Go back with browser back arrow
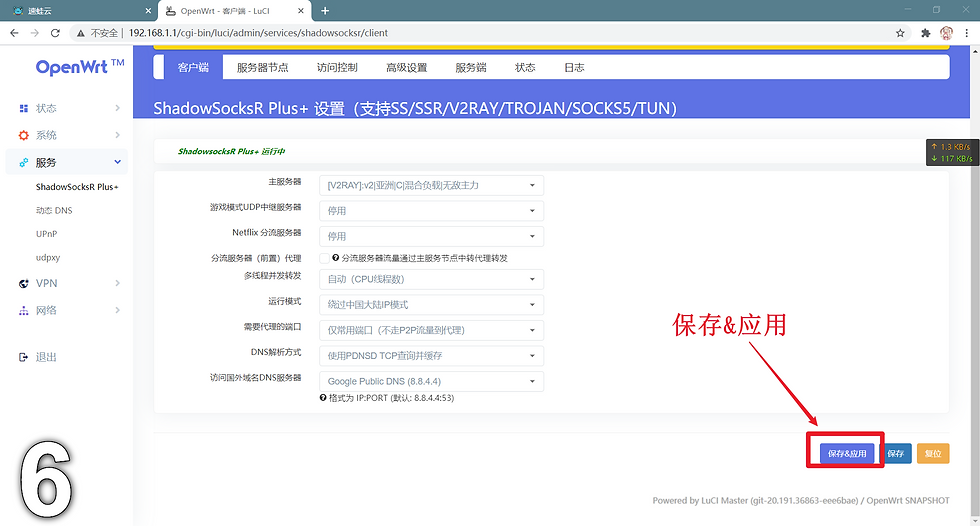This screenshot has width=980, height=526. pos(14,32)
